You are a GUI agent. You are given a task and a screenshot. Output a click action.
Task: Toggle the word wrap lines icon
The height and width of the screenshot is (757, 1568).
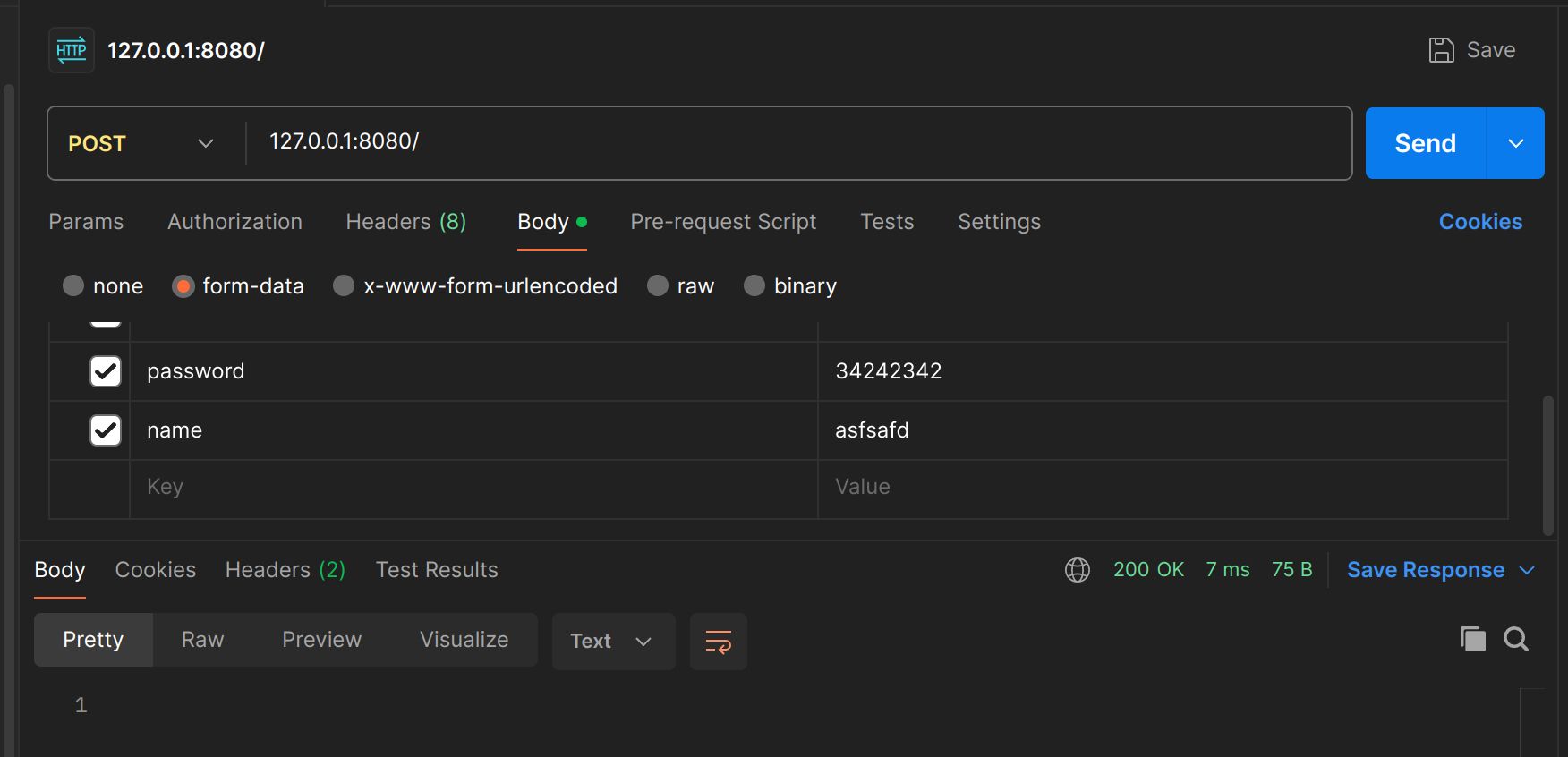coord(718,642)
